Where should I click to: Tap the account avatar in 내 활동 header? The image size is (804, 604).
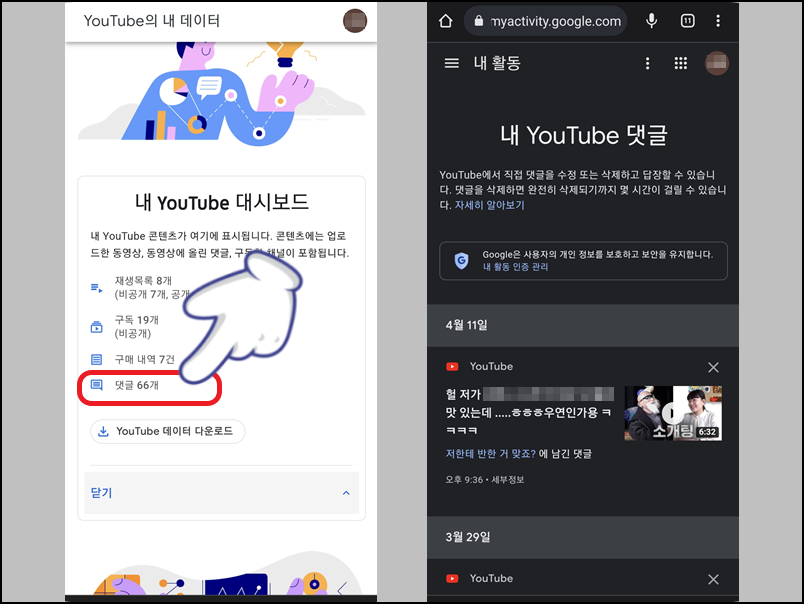(x=717, y=63)
